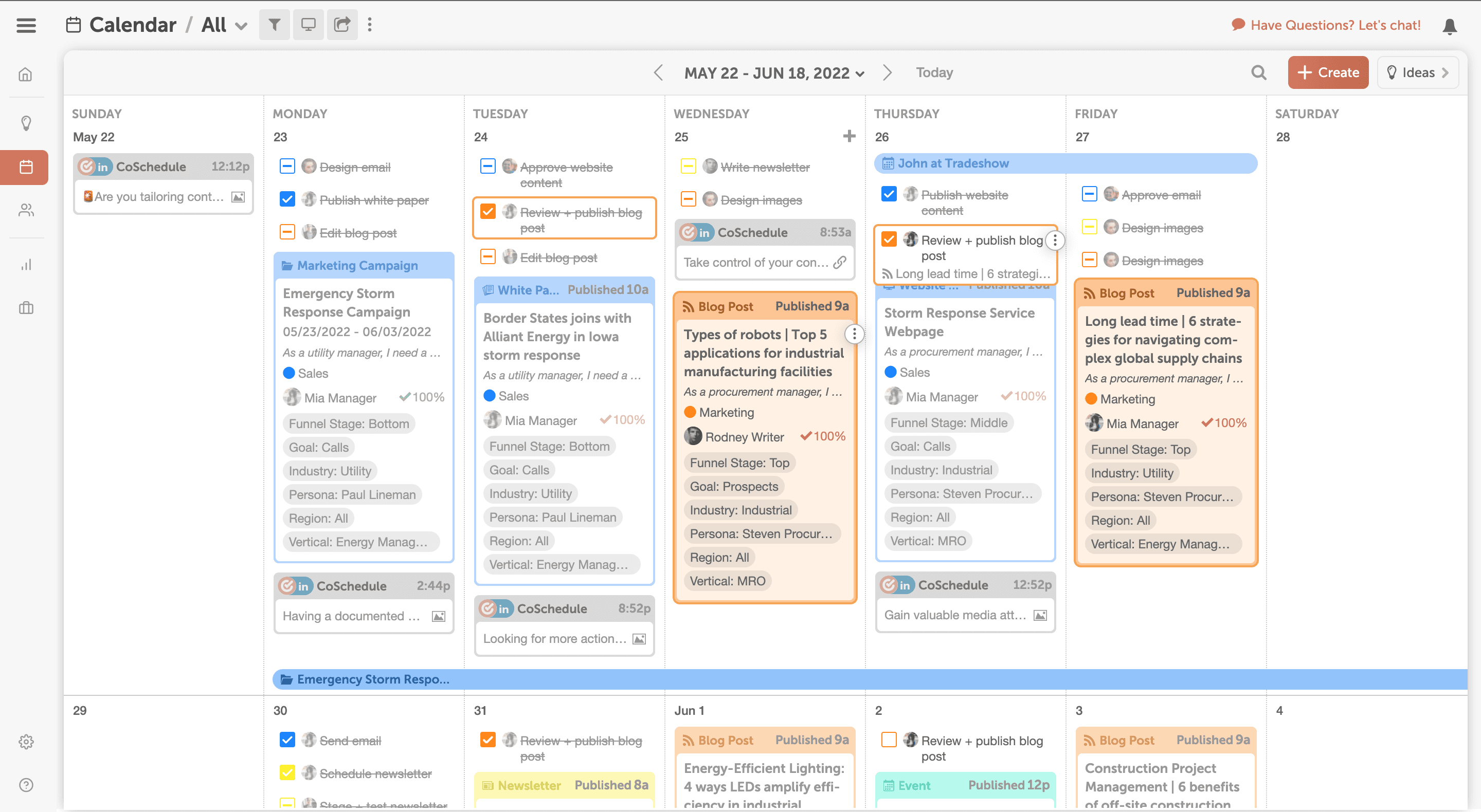The width and height of the screenshot is (1481, 812).
Task: Open the Ideas lightbulb in left sidebar
Action: pyautogui.click(x=26, y=123)
